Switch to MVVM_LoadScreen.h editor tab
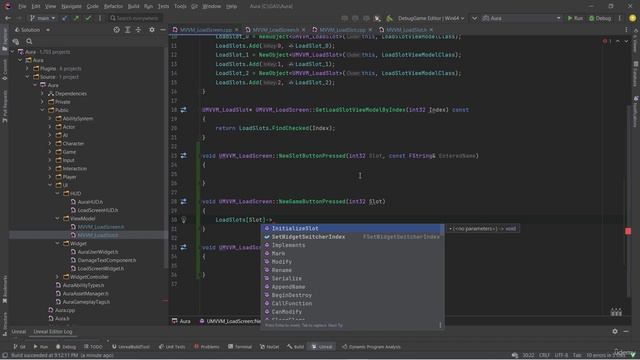Image resolution: width=640 pixels, height=360 pixels. [275, 30]
